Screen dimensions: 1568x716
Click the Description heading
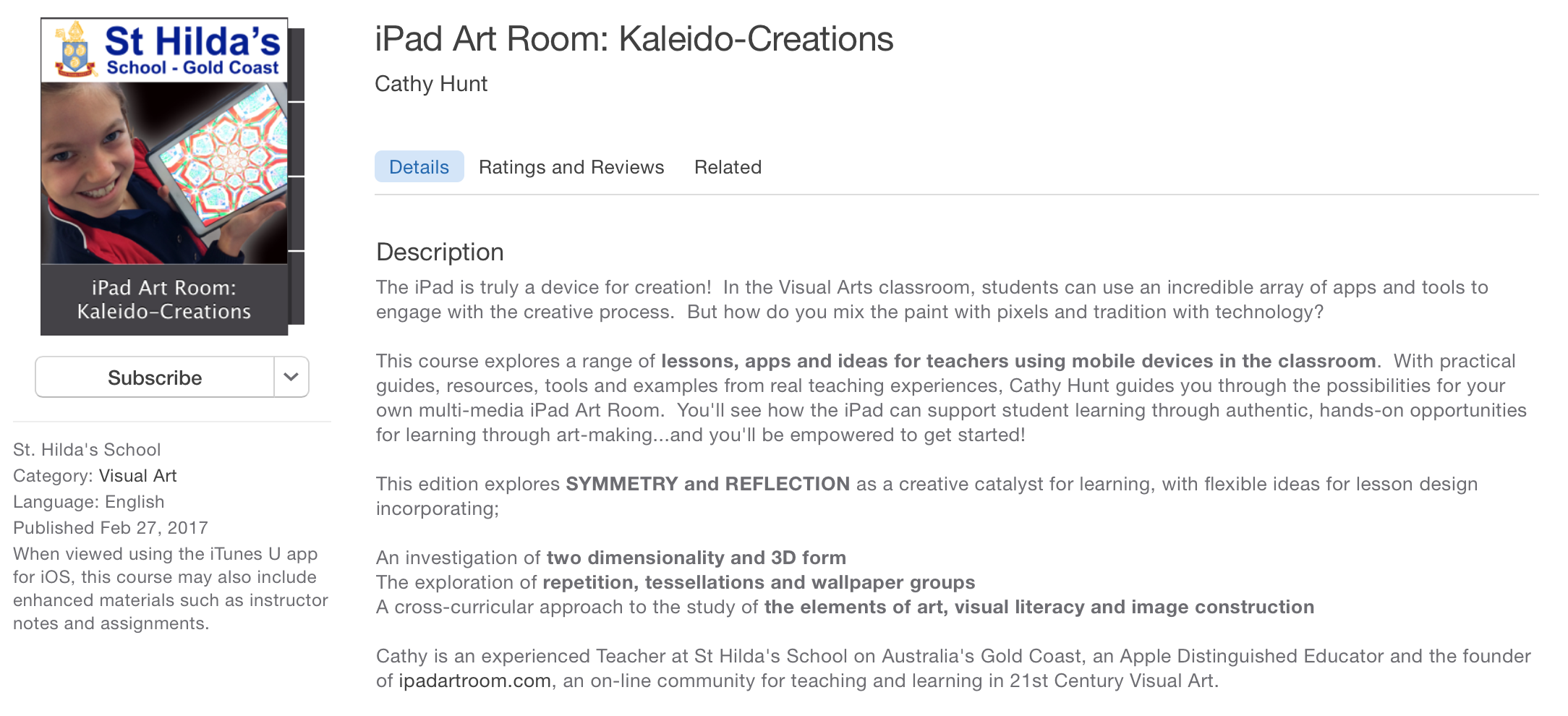(440, 252)
